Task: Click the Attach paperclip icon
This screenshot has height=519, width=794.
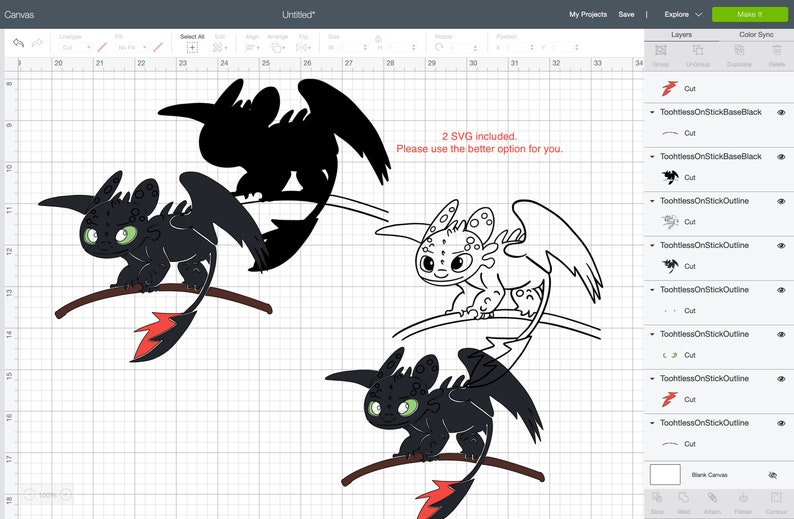Action: click(712, 497)
